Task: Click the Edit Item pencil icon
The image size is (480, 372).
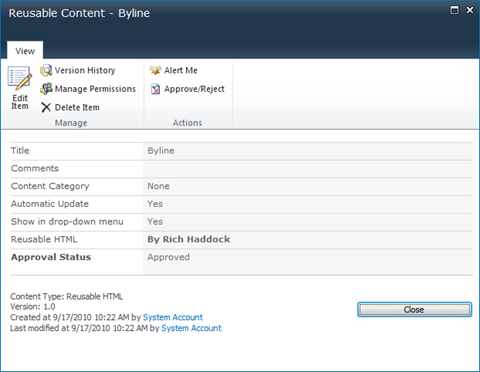Action: (x=19, y=78)
